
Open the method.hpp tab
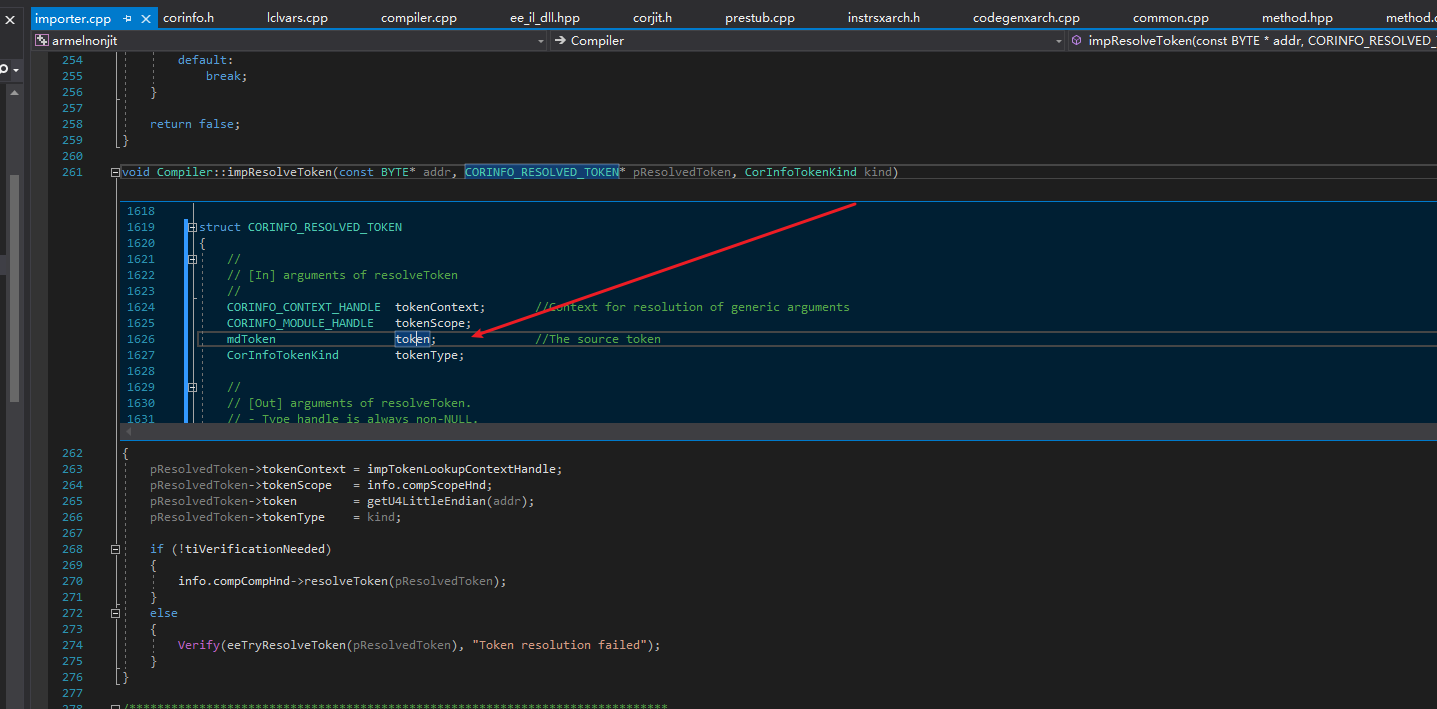[x=1297, y=18]
